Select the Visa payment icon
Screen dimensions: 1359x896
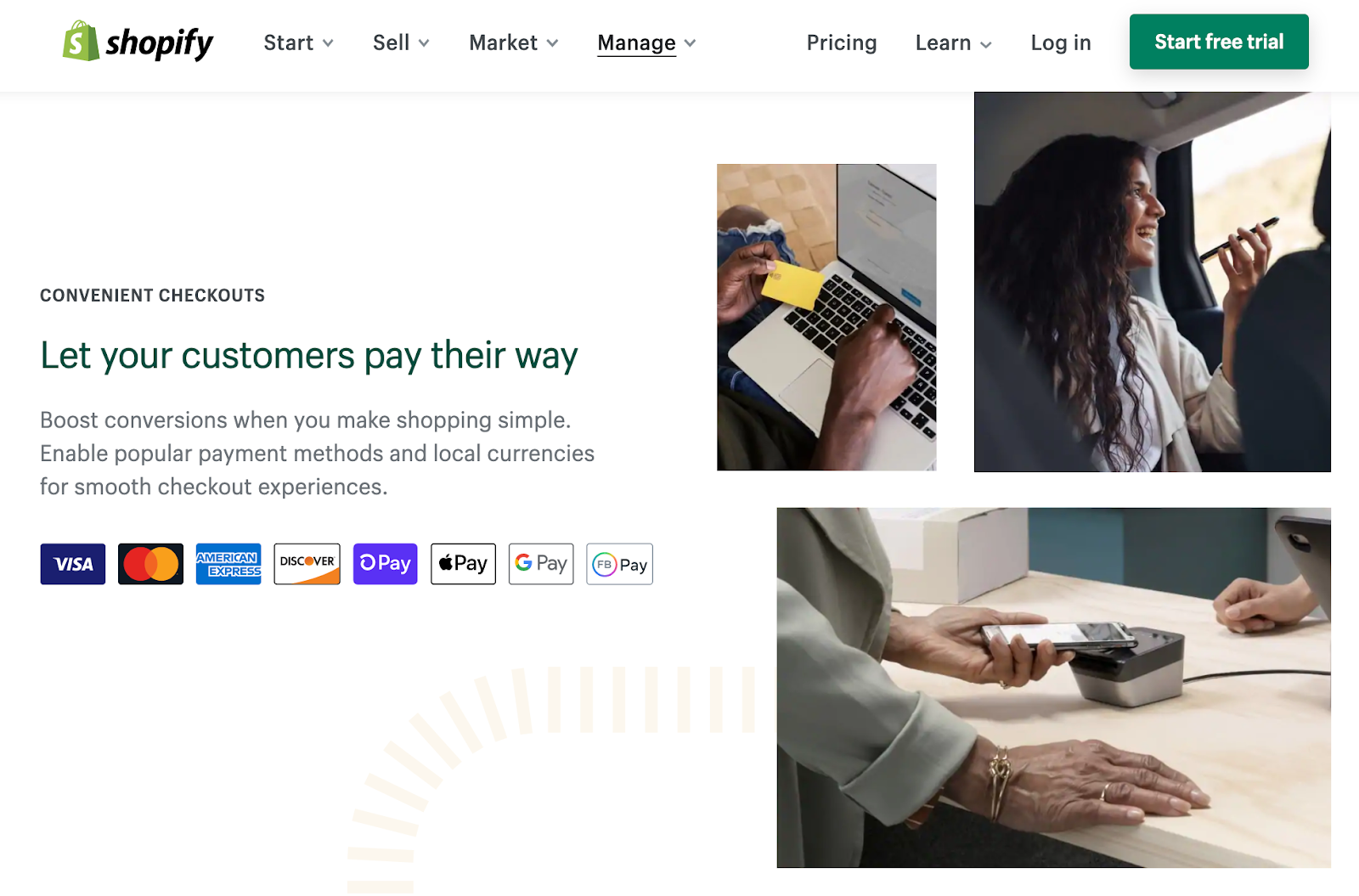[x=73, y=564]
